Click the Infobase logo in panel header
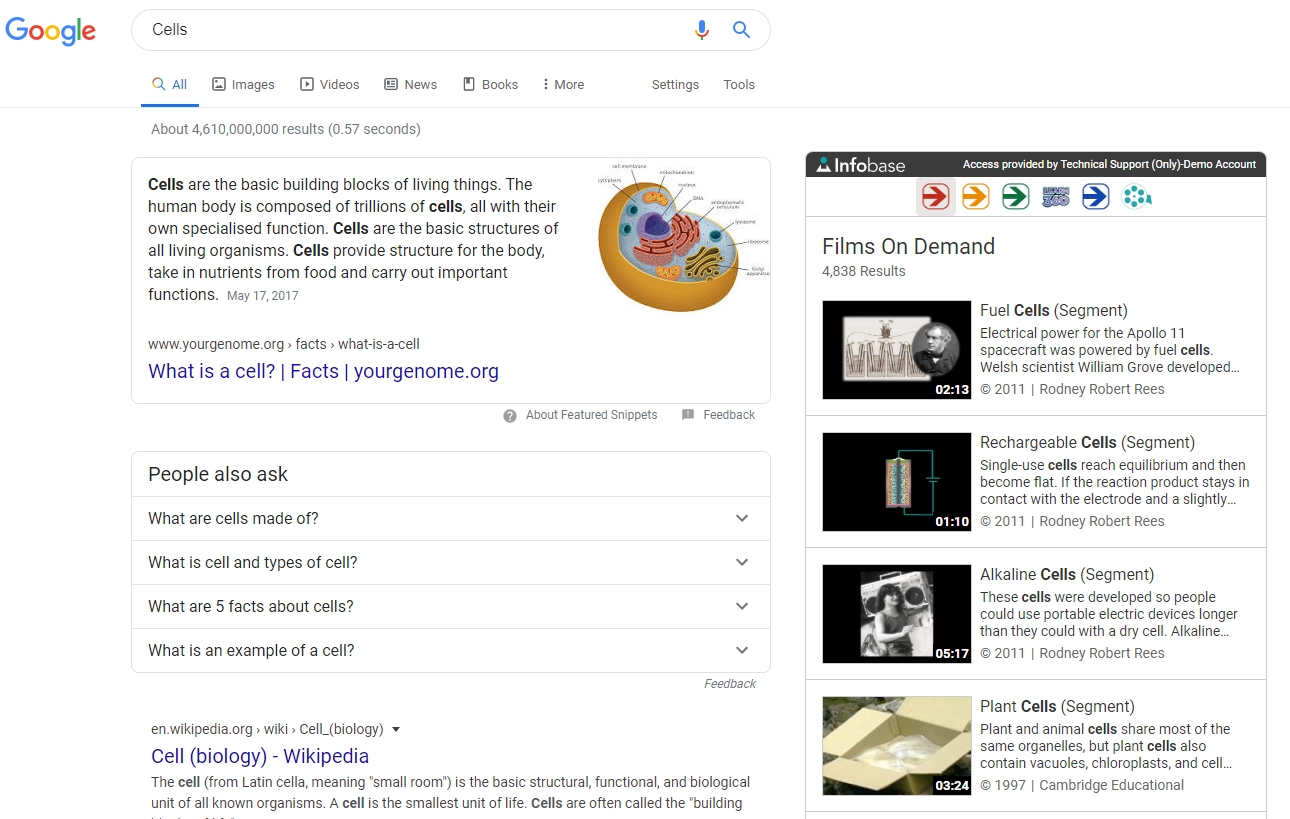The height and width of the screenshot is (819, 1290). point(861,165)
